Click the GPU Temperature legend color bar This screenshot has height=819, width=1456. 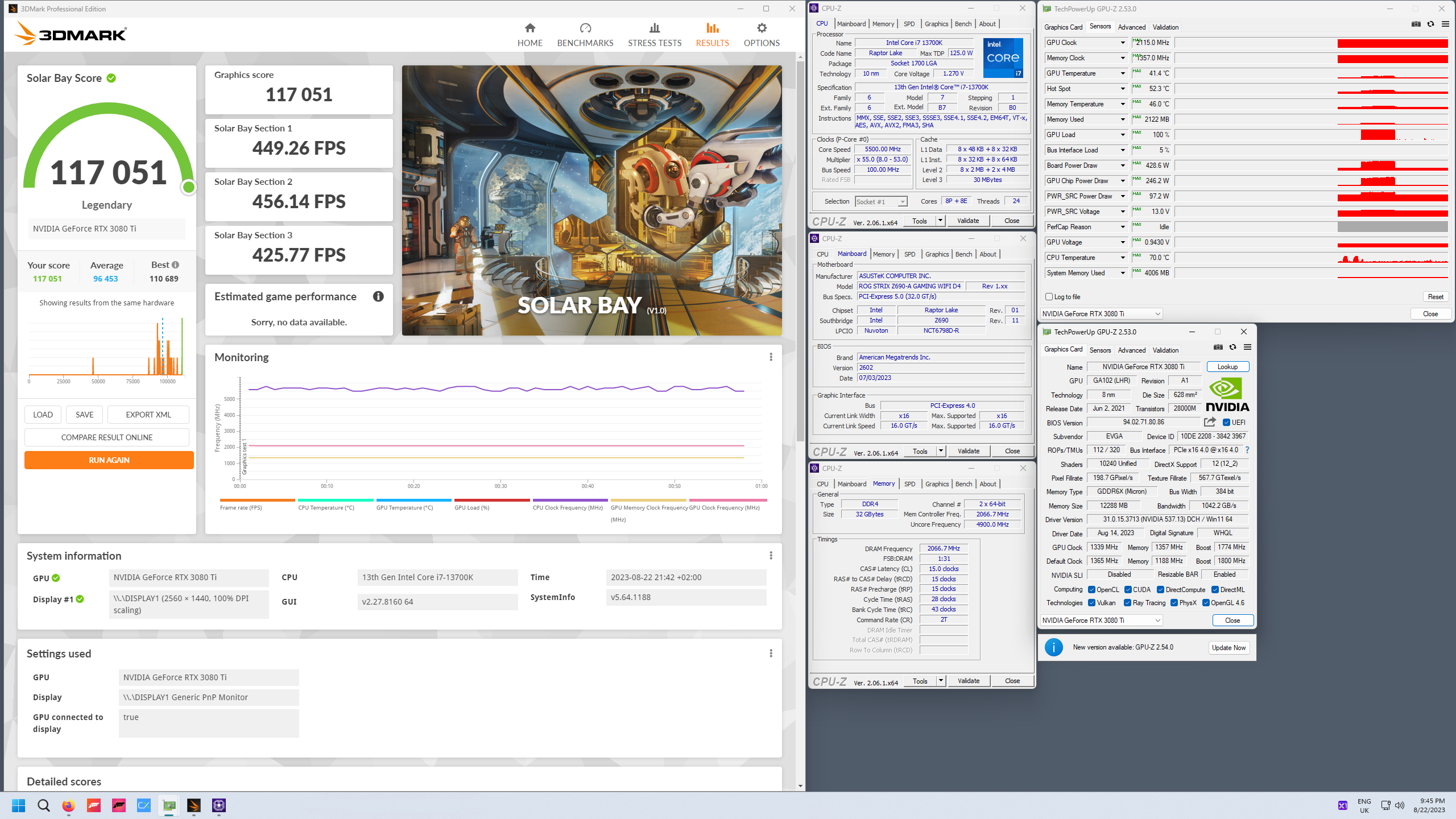coord(413,500)
